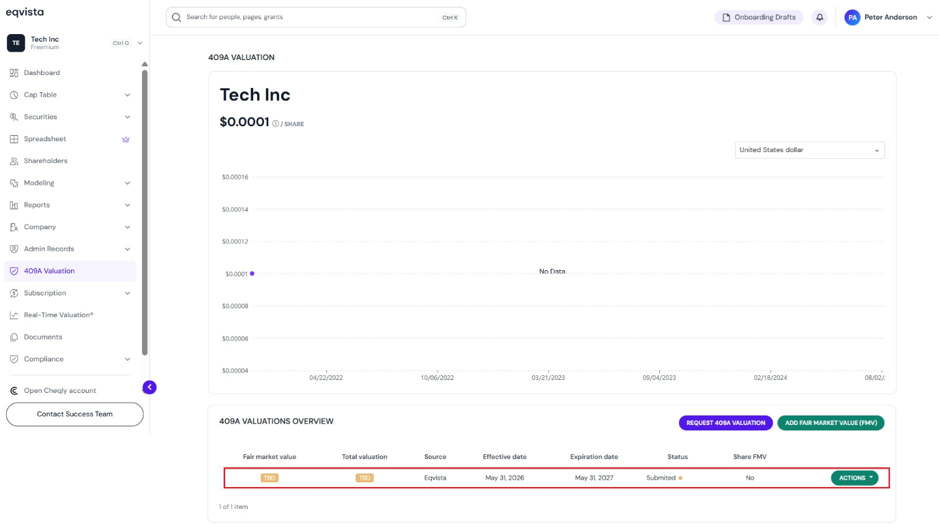Screen dimensions: 939x528
Task: Click the eqvista logo
Action: pos(25,12)
